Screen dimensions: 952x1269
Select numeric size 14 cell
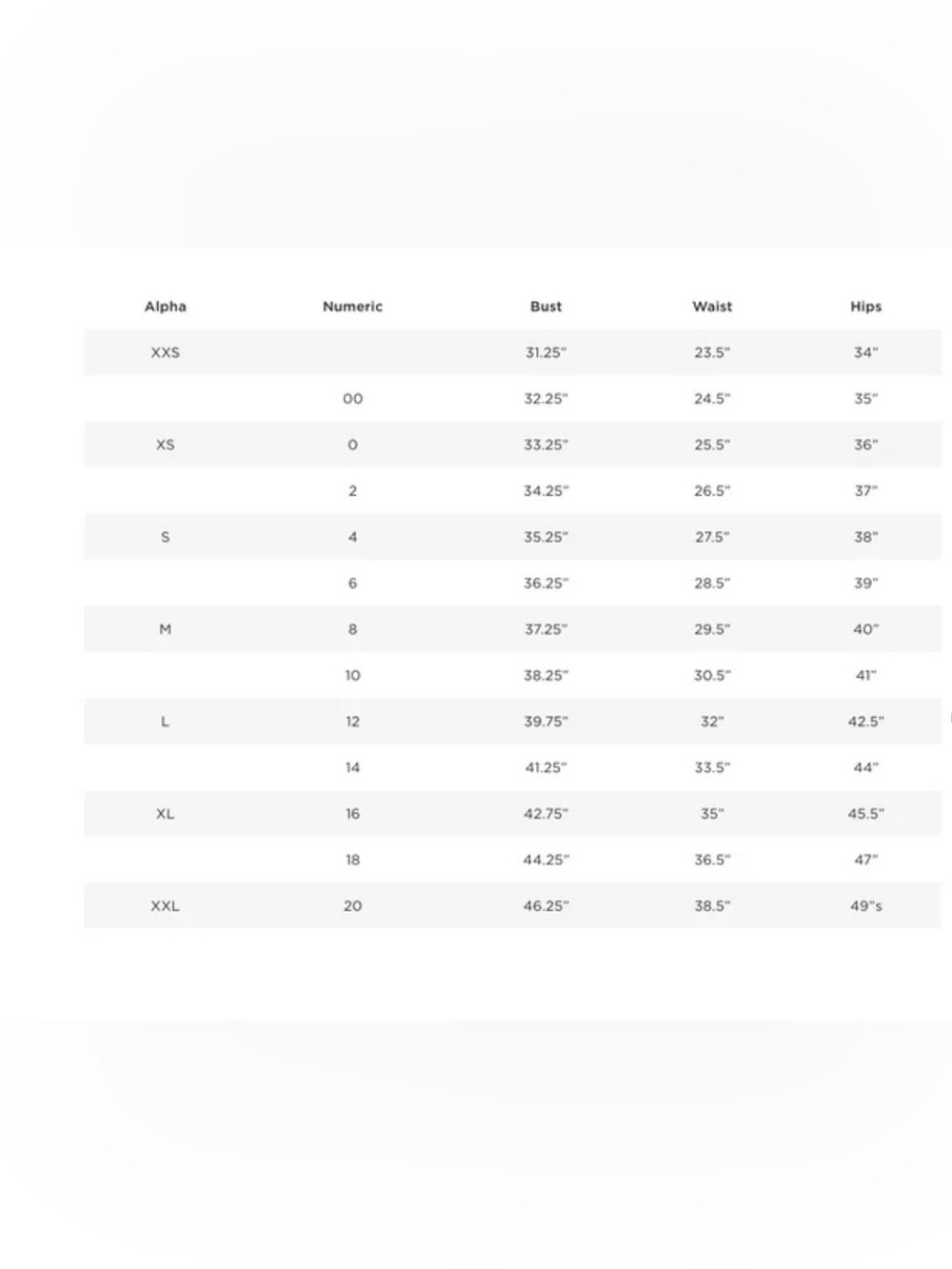[x=352, y=767]
